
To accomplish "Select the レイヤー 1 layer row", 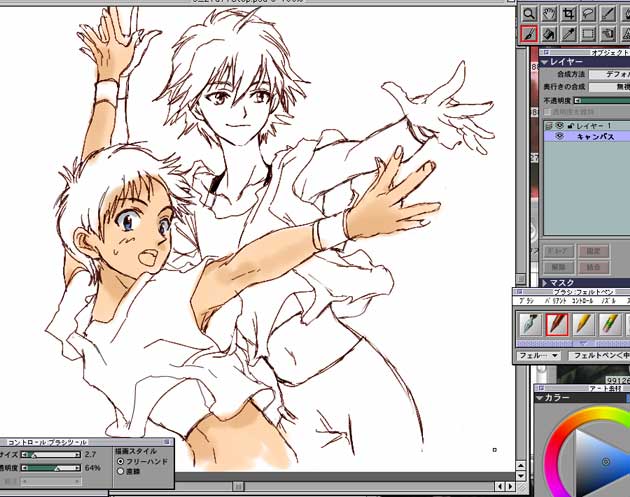I will (587, 126).
